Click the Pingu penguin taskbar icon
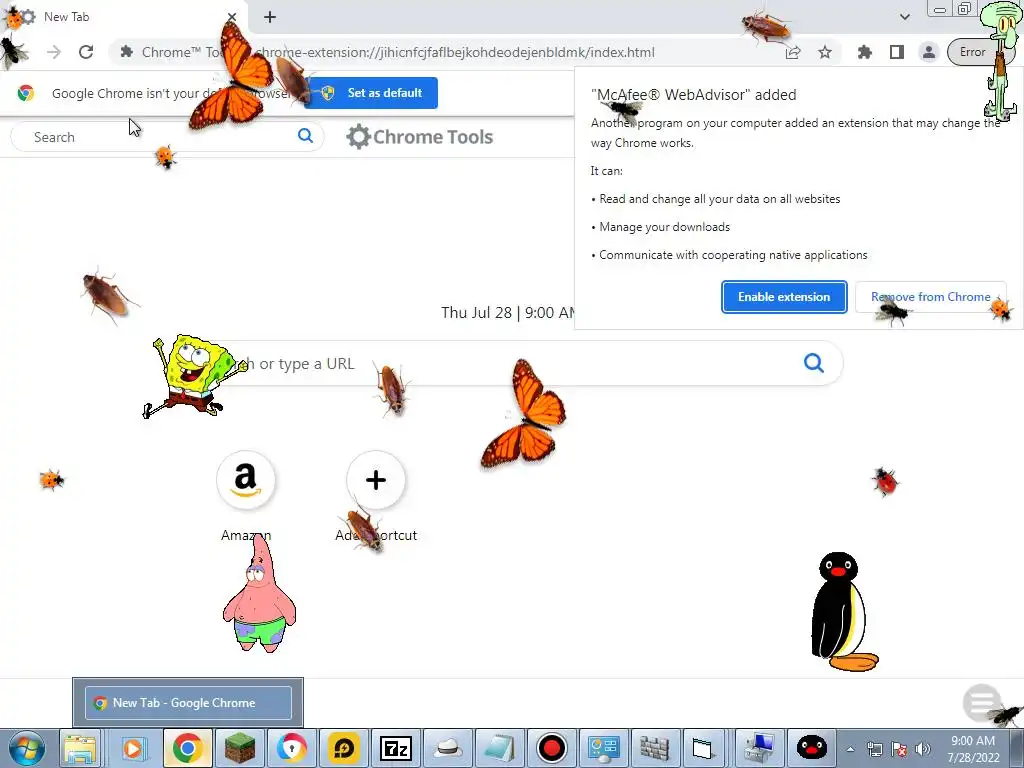Screen dimensions: 1024x768 (812, 748)
